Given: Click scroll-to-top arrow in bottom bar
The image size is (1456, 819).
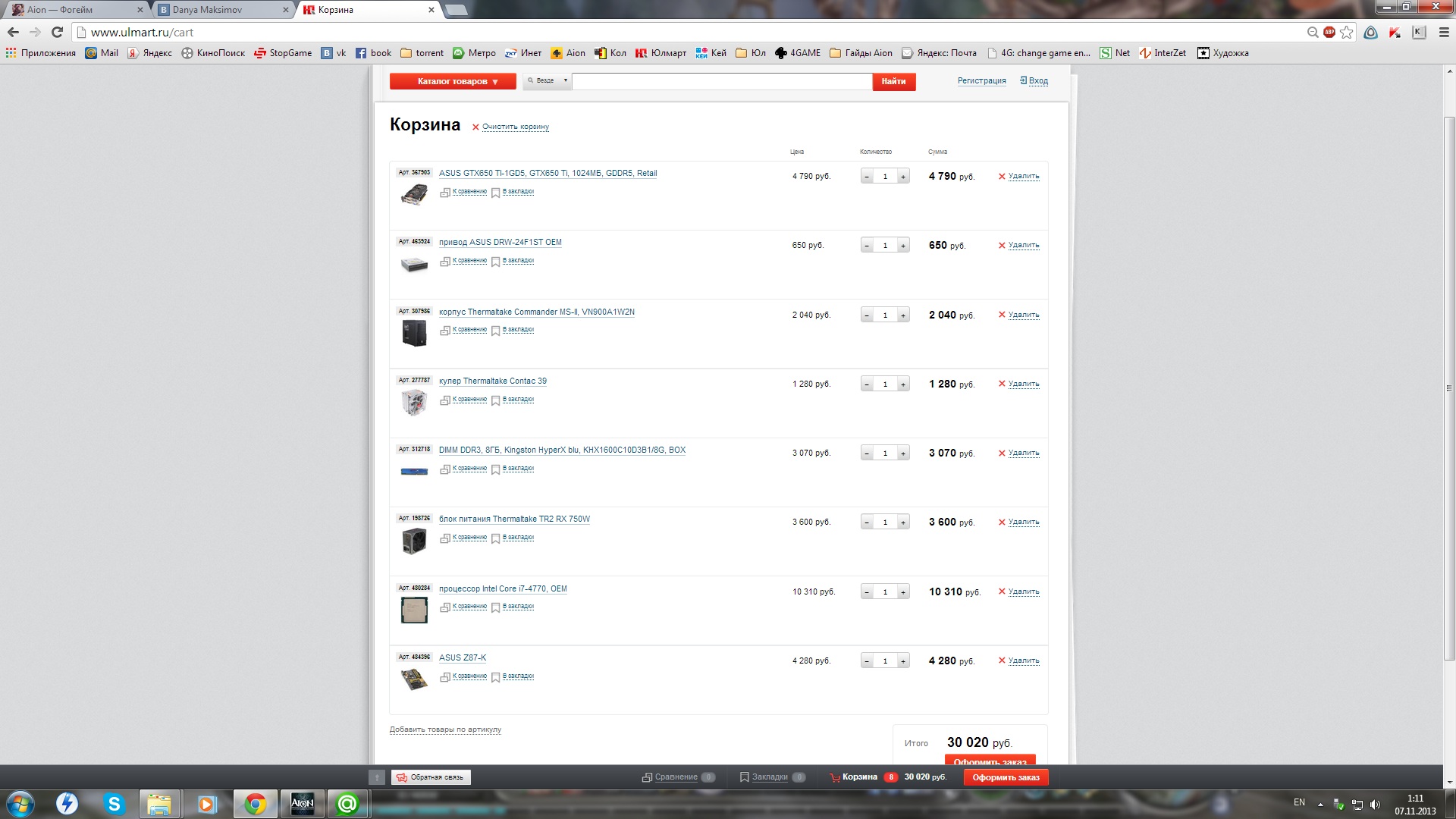Looking at the screenshot, I should click(377, 777).
